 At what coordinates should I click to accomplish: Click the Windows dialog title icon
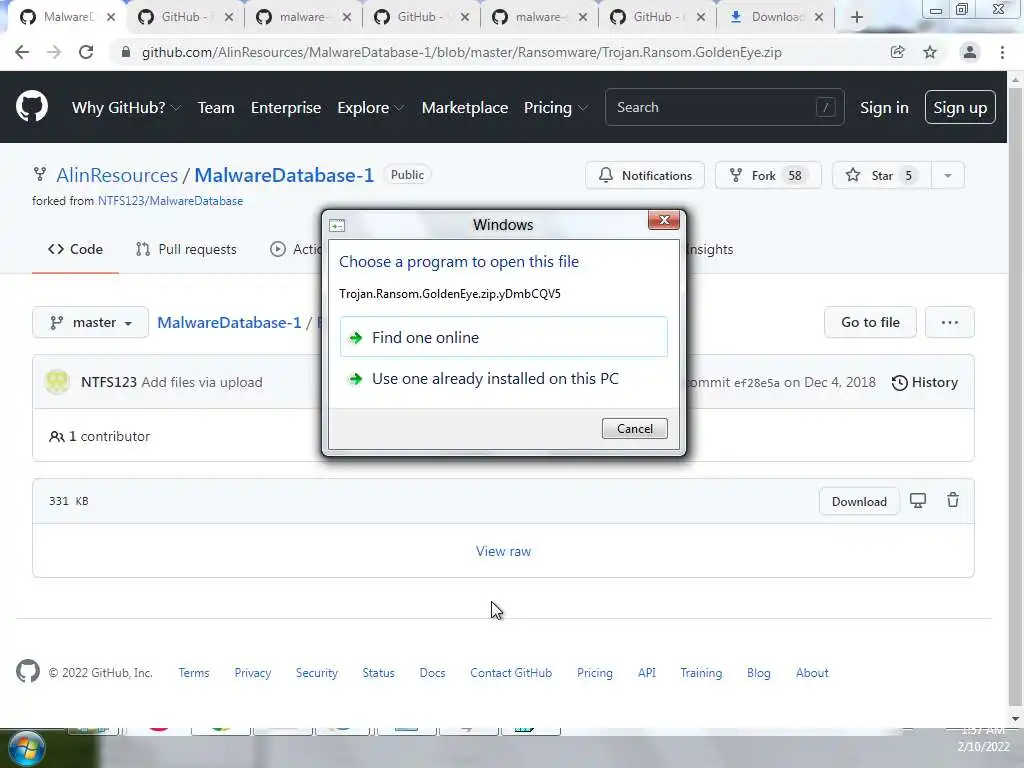[337, 226]
